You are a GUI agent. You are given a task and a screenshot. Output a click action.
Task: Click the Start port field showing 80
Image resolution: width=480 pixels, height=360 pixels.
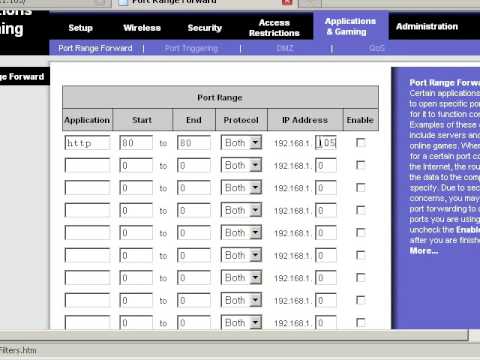[136, 143]
